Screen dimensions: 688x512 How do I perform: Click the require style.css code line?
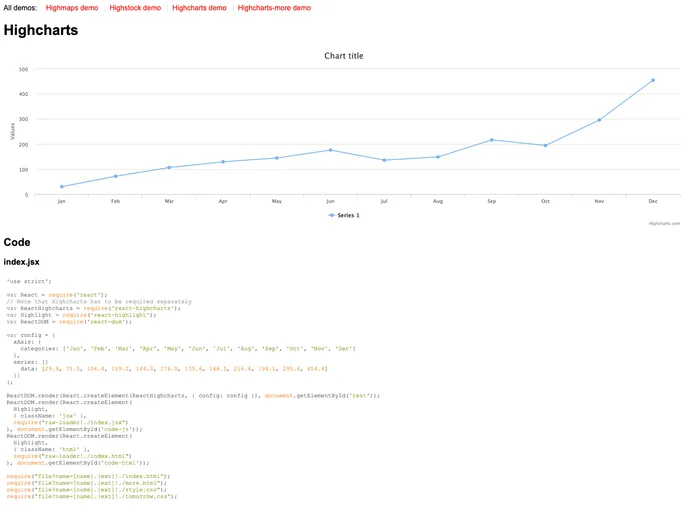click(x=86, y=490)
